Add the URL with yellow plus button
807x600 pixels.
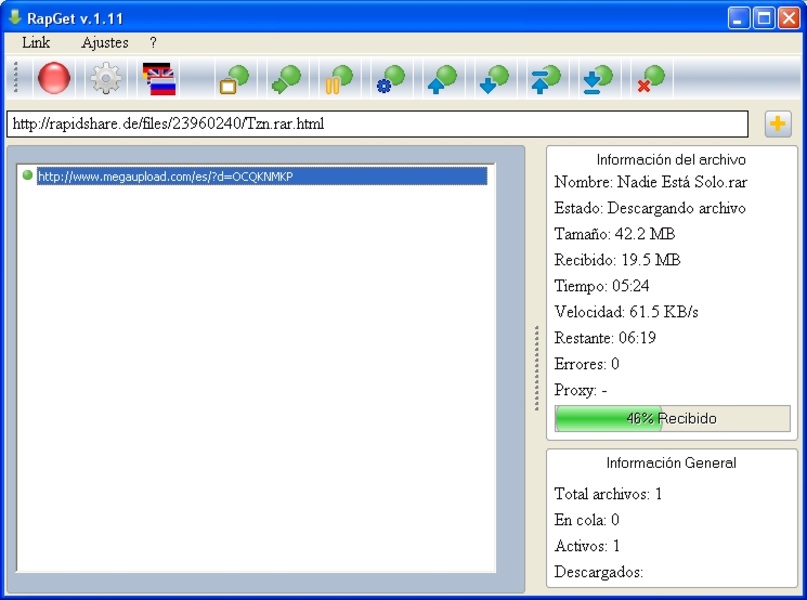pos(778,123)
